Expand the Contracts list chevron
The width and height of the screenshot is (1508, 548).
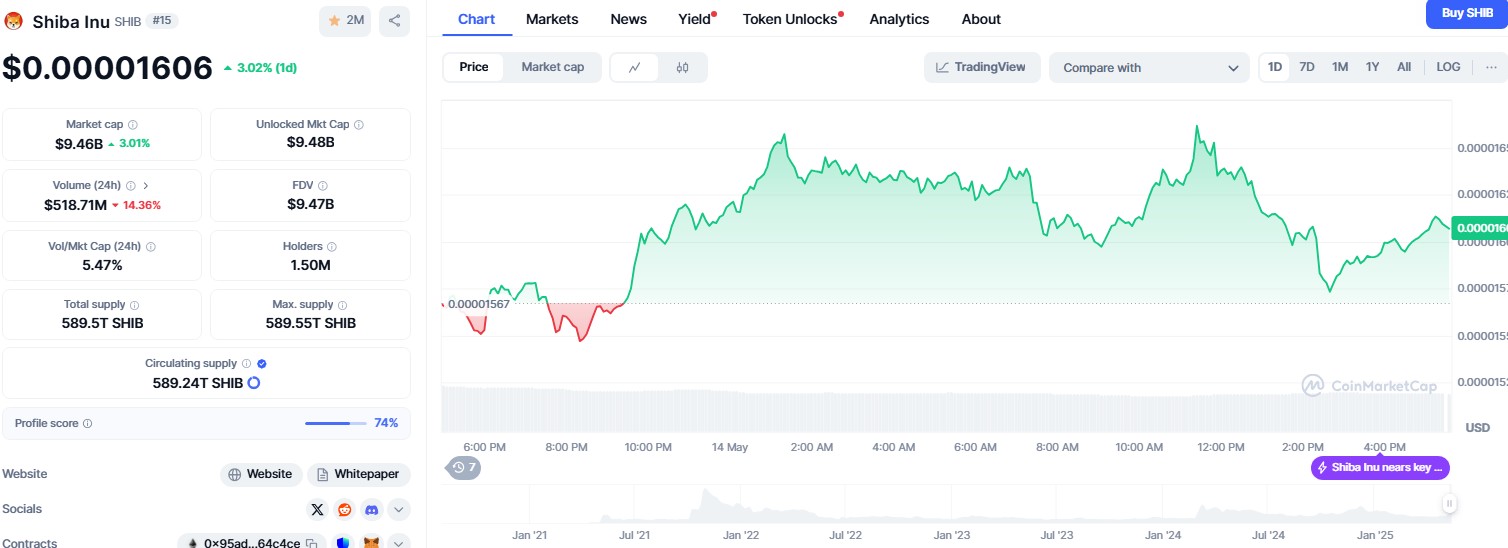click(399, 543)
